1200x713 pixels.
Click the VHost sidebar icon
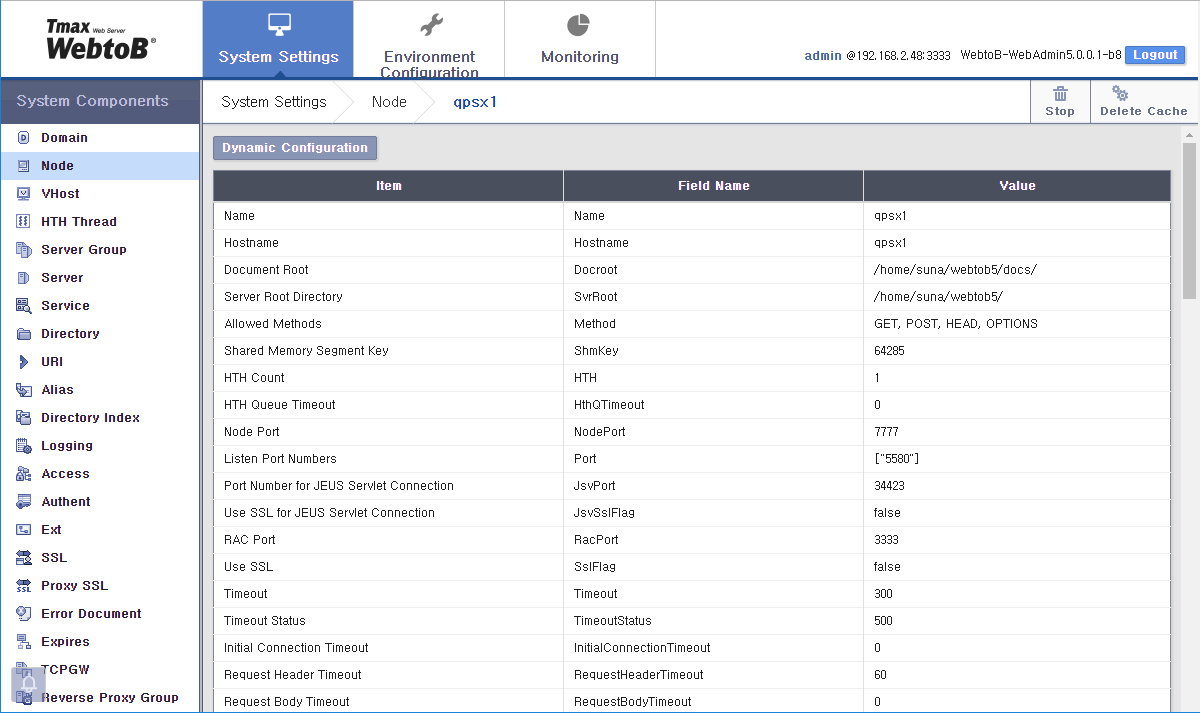[24, 194]
